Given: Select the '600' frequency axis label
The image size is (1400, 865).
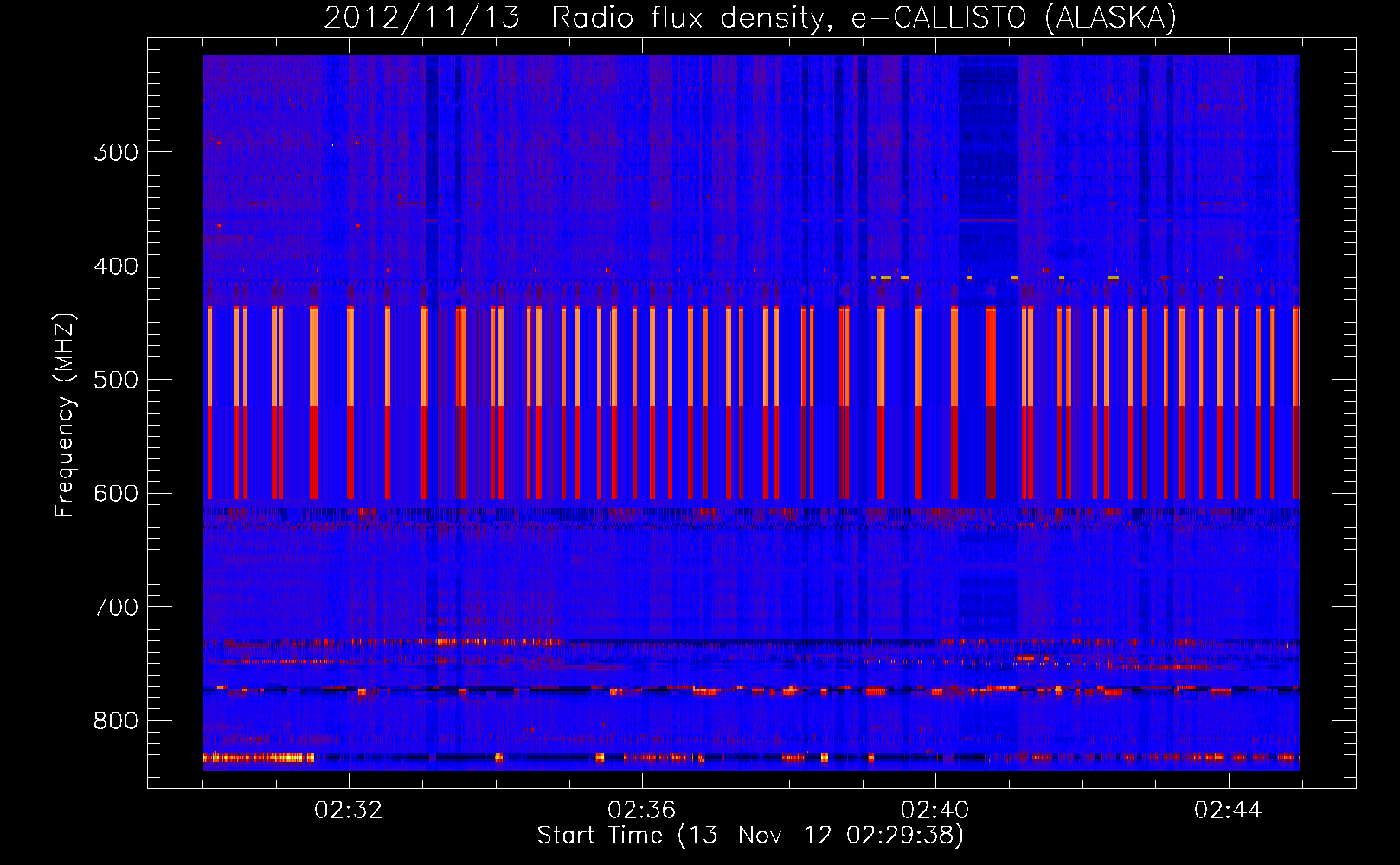Looking at the screenshot, I should pos(116,494).
